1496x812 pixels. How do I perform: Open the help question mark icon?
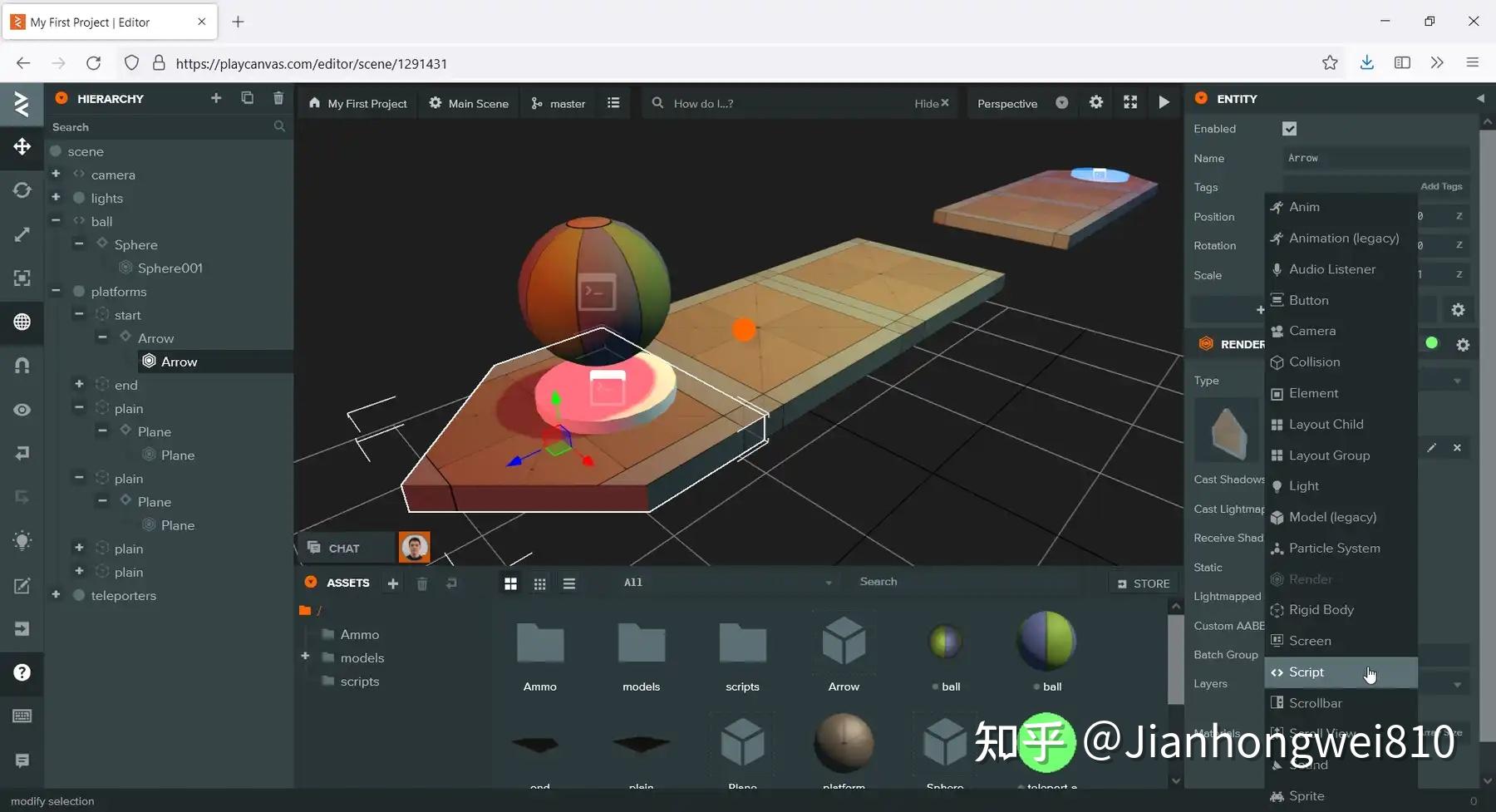pos(22,672)
